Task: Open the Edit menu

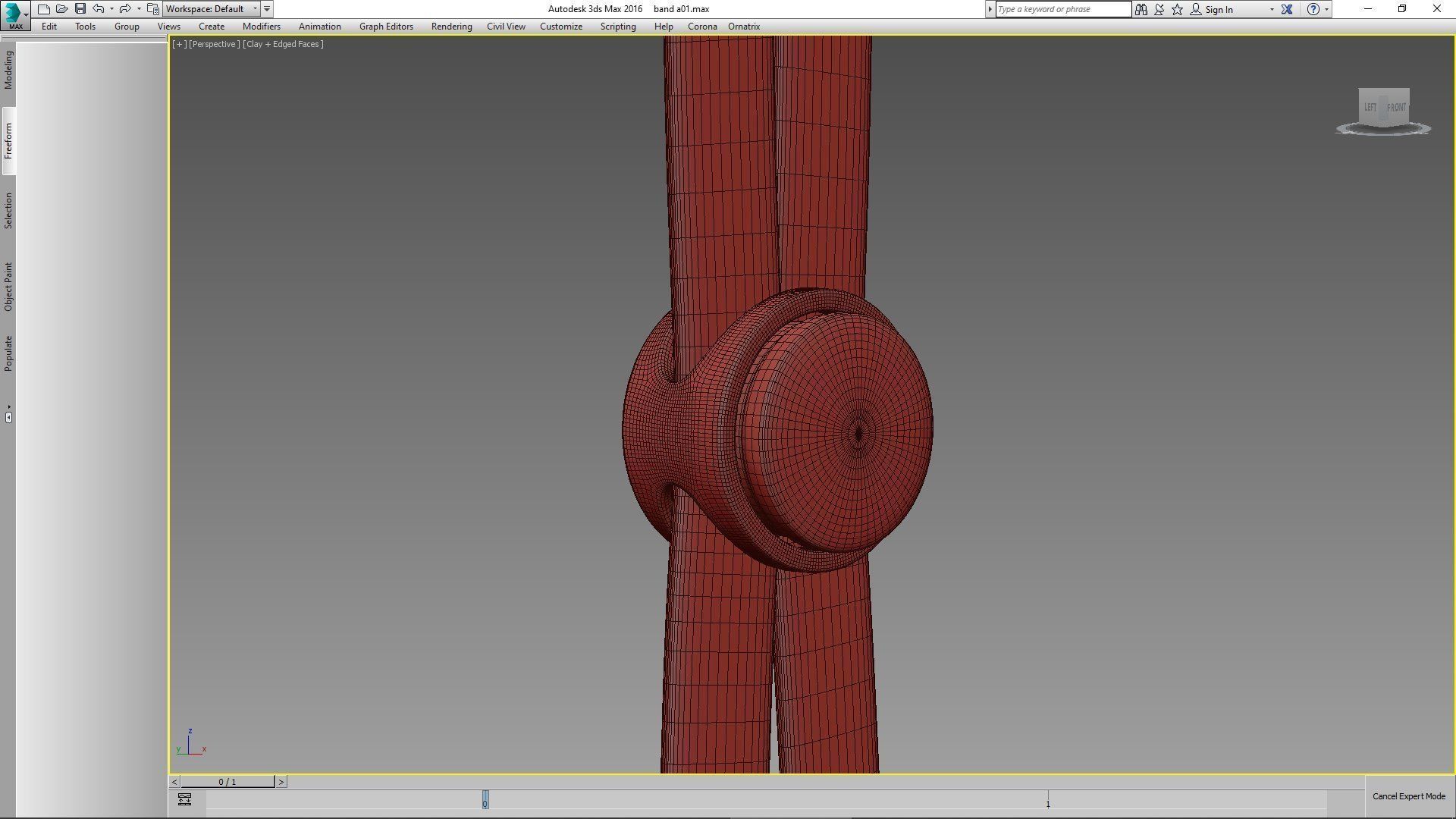Action: 49,27
